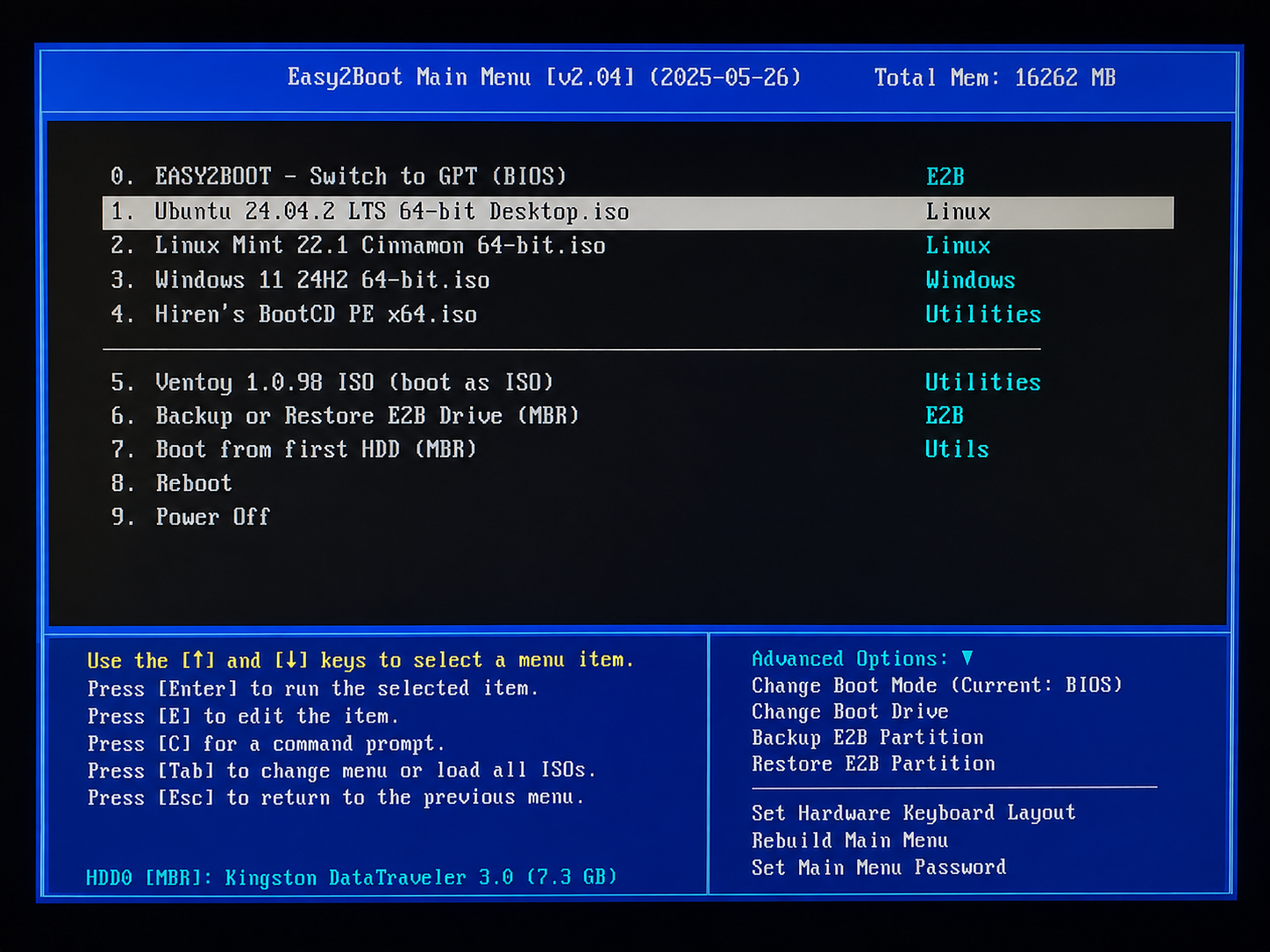Click the yellow arrow keys help line

pyautogui.click(x=360, y=660)
